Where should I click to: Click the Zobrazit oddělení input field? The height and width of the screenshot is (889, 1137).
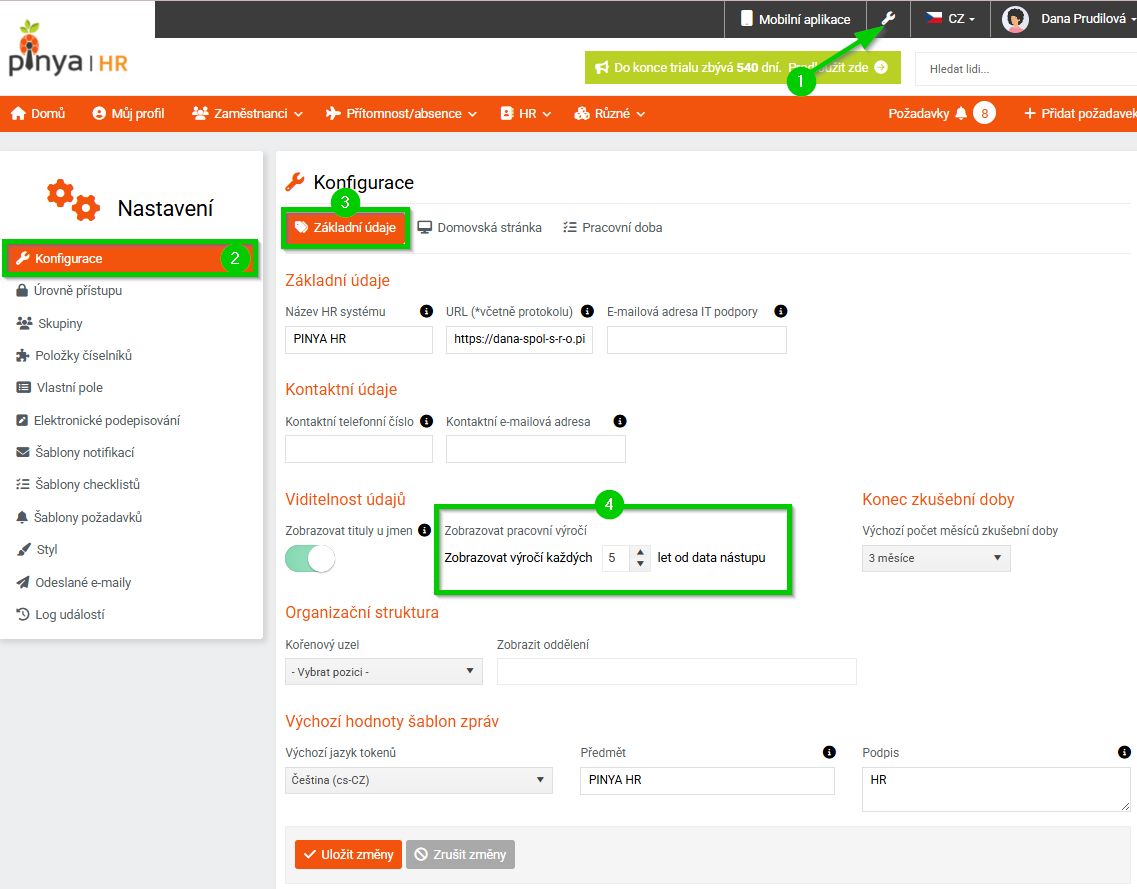677,671
